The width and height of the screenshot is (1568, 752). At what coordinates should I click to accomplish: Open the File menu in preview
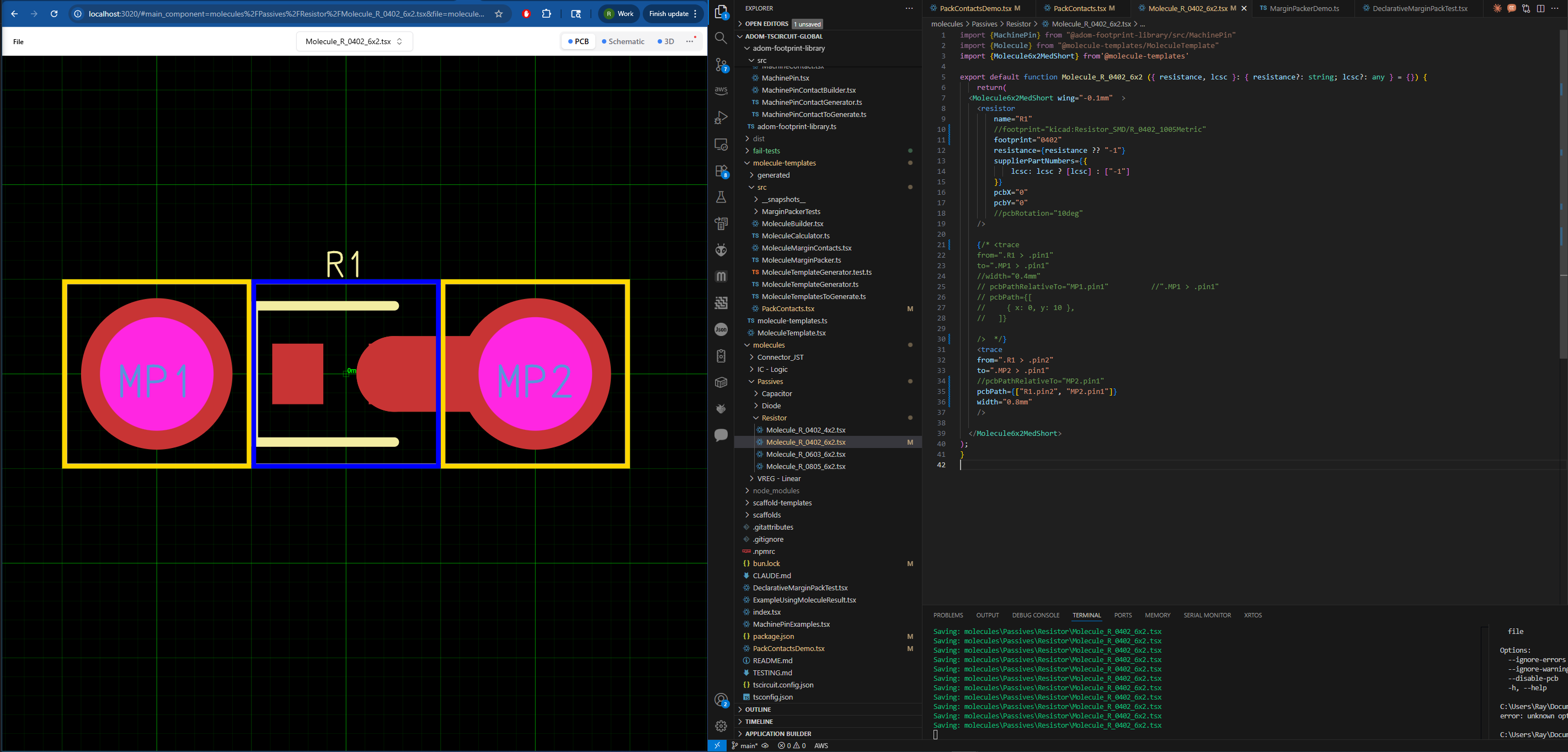pos(18,41)
